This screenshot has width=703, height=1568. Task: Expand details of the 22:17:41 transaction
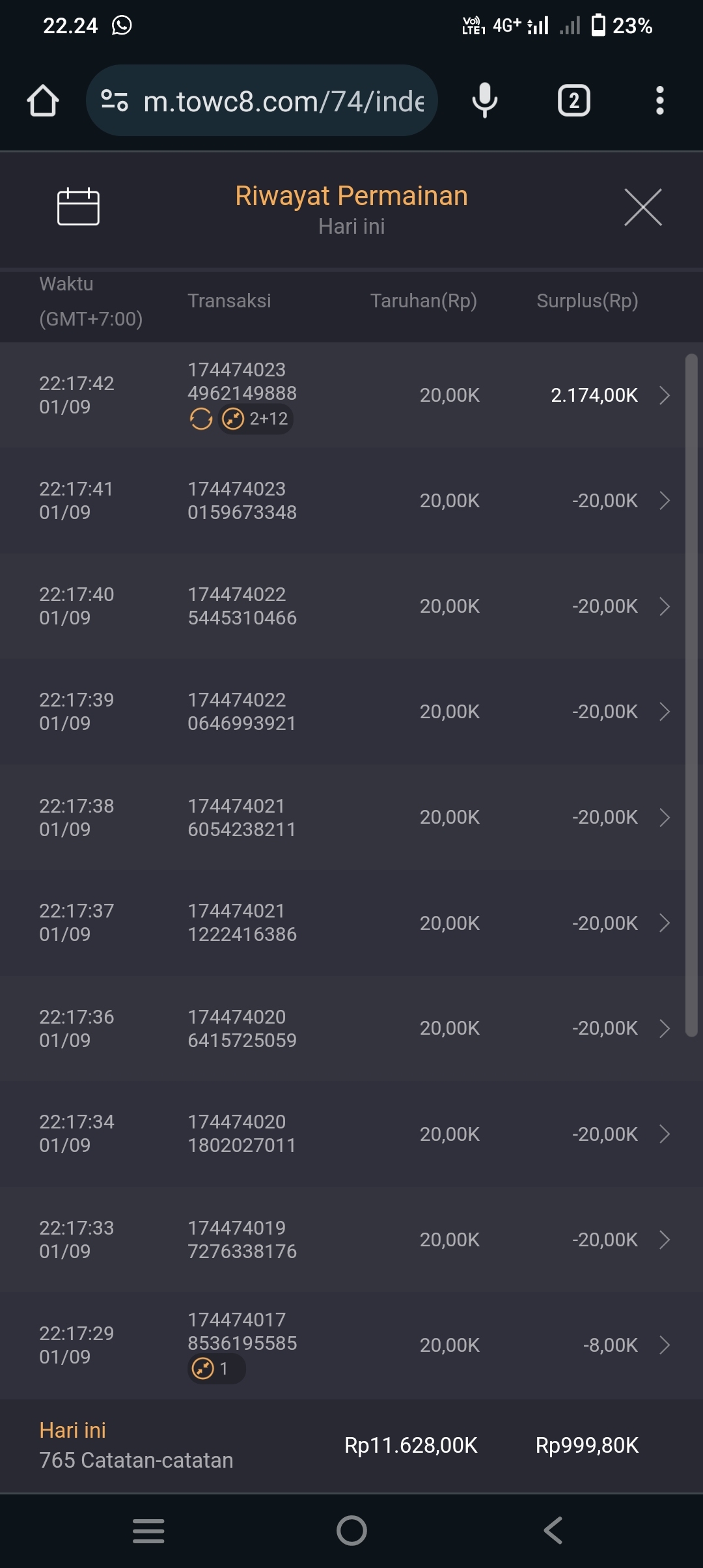664,501
